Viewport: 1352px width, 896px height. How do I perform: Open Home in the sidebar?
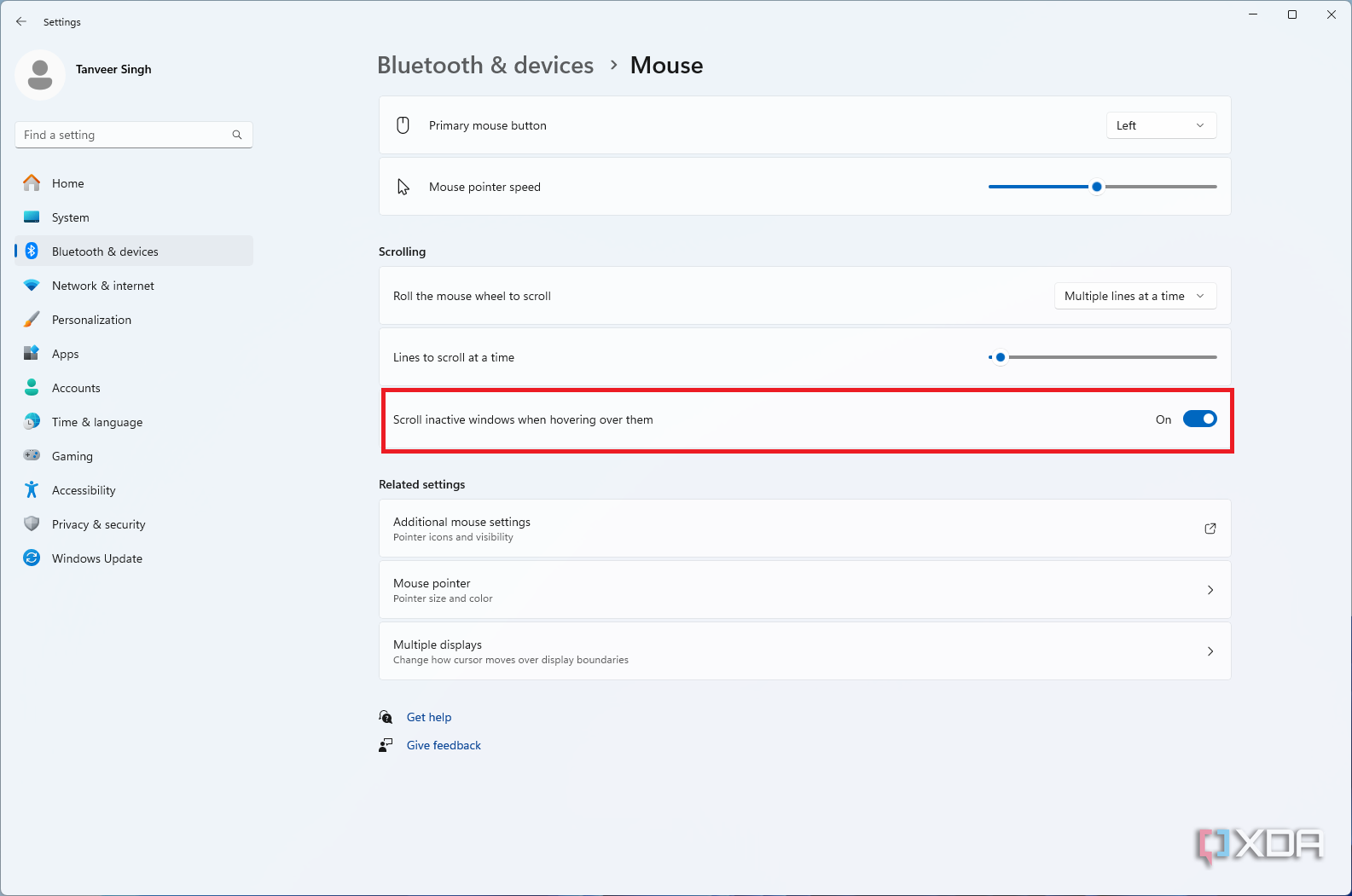click(x=134, y=182)
